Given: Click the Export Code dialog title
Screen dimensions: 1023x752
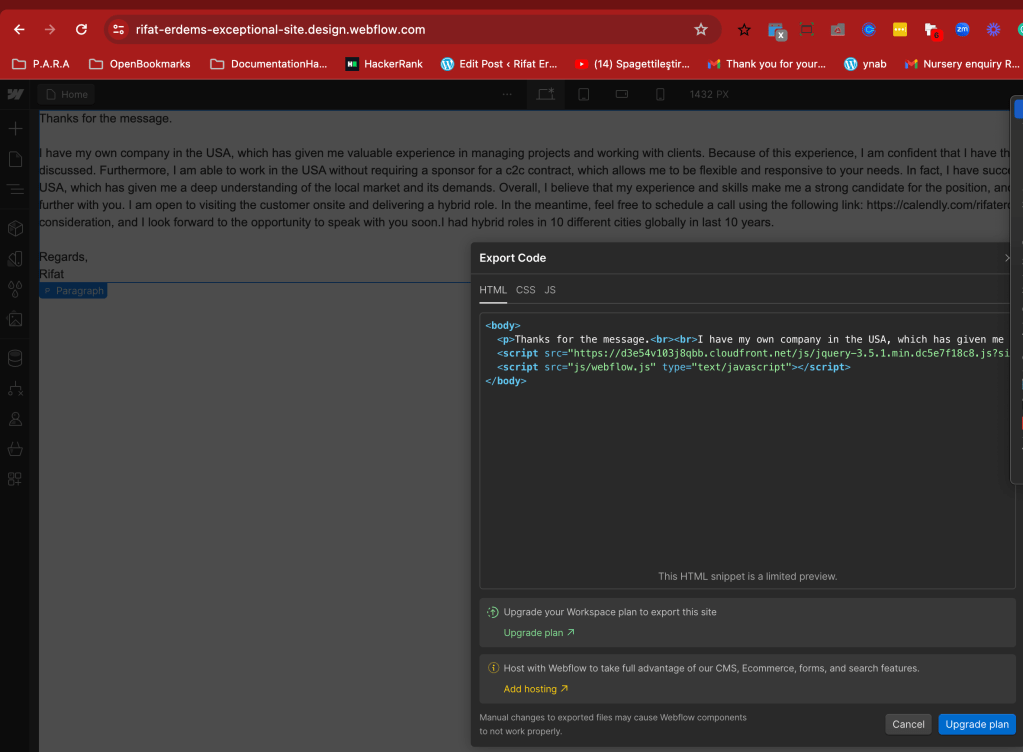Looking at the screenshot, I should [512, 258].
